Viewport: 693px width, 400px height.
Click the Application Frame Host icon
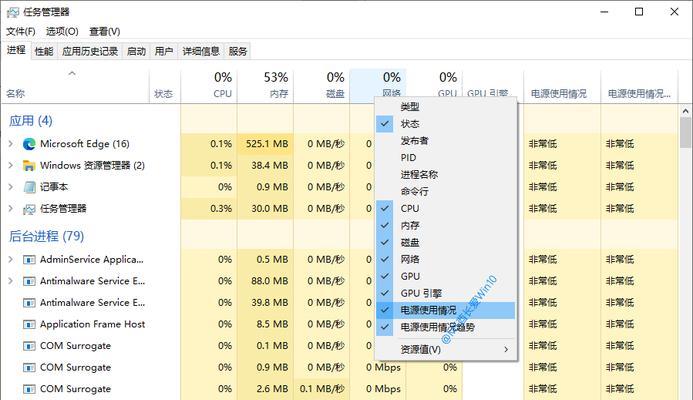click(29, 324)
